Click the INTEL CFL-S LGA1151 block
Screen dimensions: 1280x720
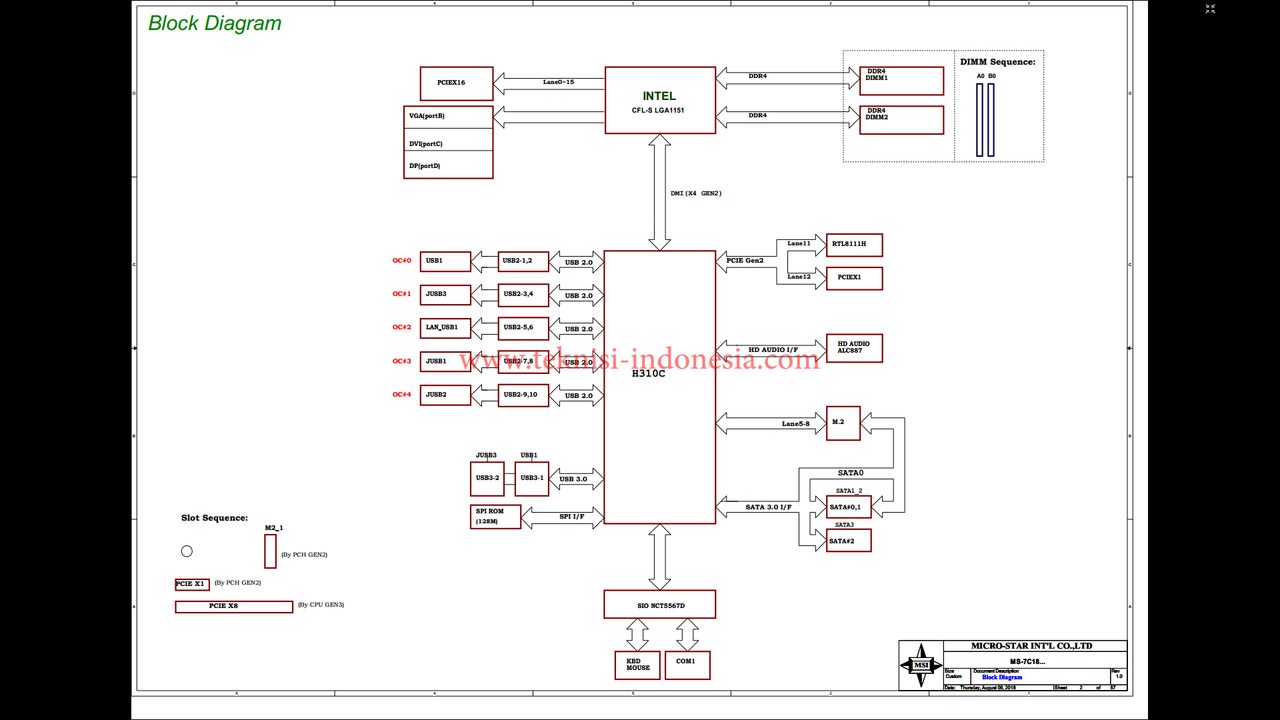660,100
